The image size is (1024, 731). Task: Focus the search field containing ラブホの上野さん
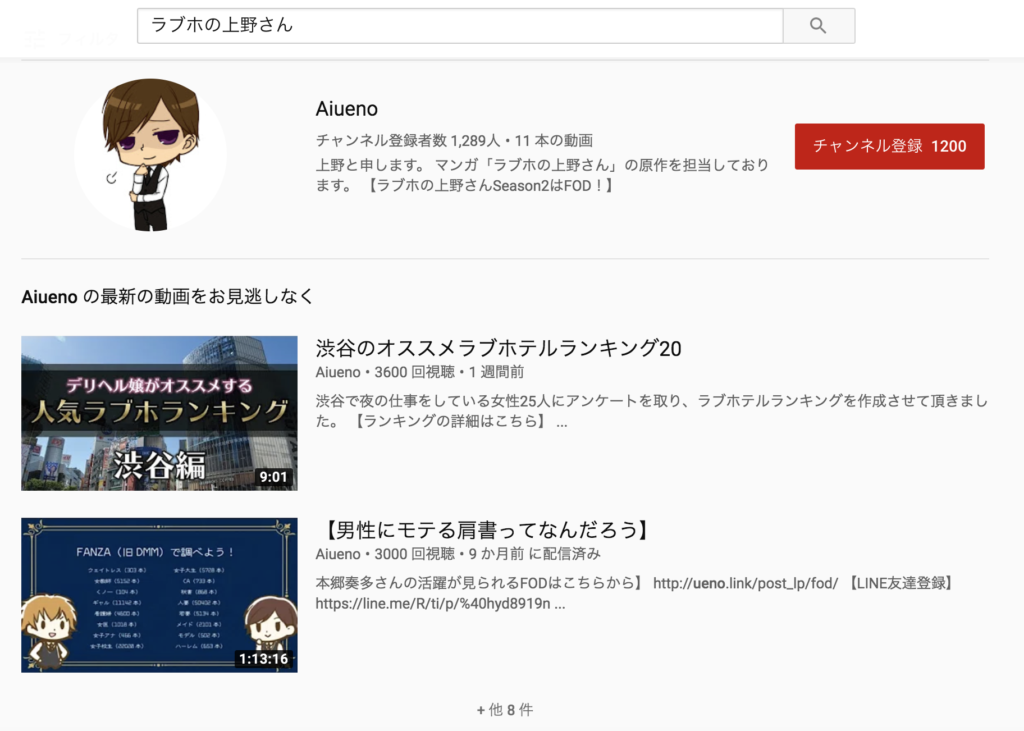tap(460, 26)
